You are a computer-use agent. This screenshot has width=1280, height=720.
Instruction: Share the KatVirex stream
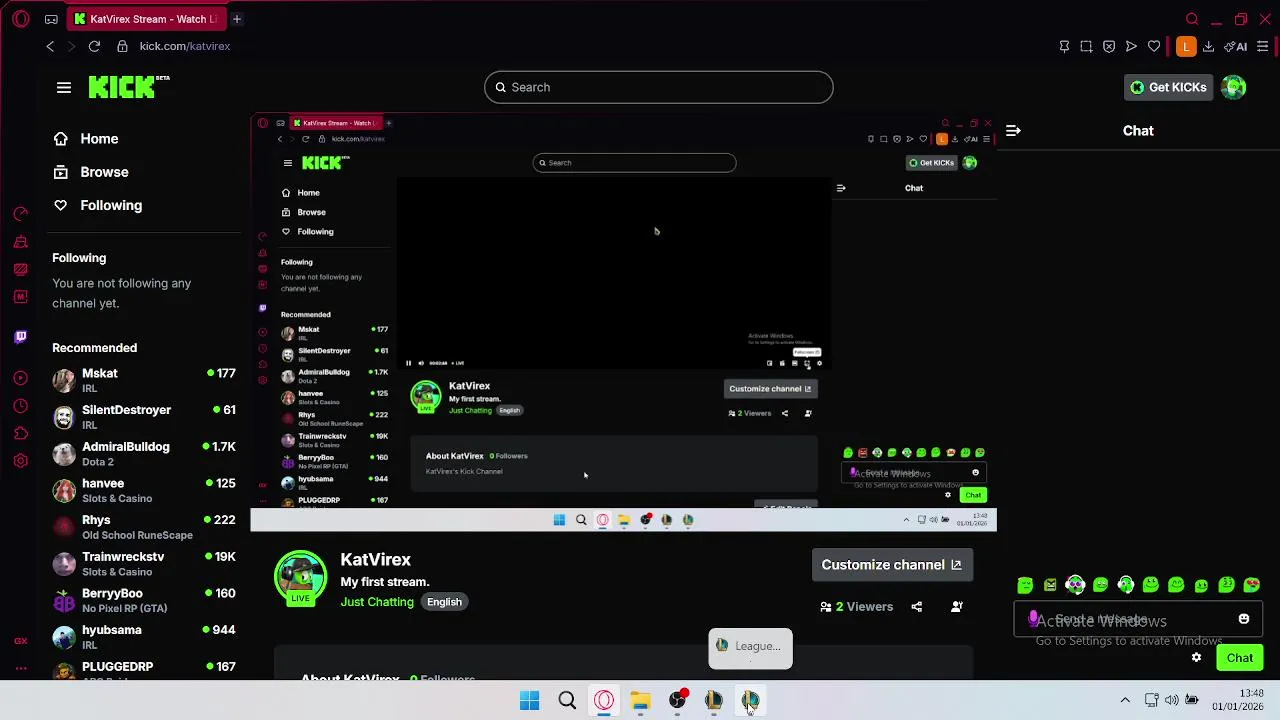tap(917, 607)
